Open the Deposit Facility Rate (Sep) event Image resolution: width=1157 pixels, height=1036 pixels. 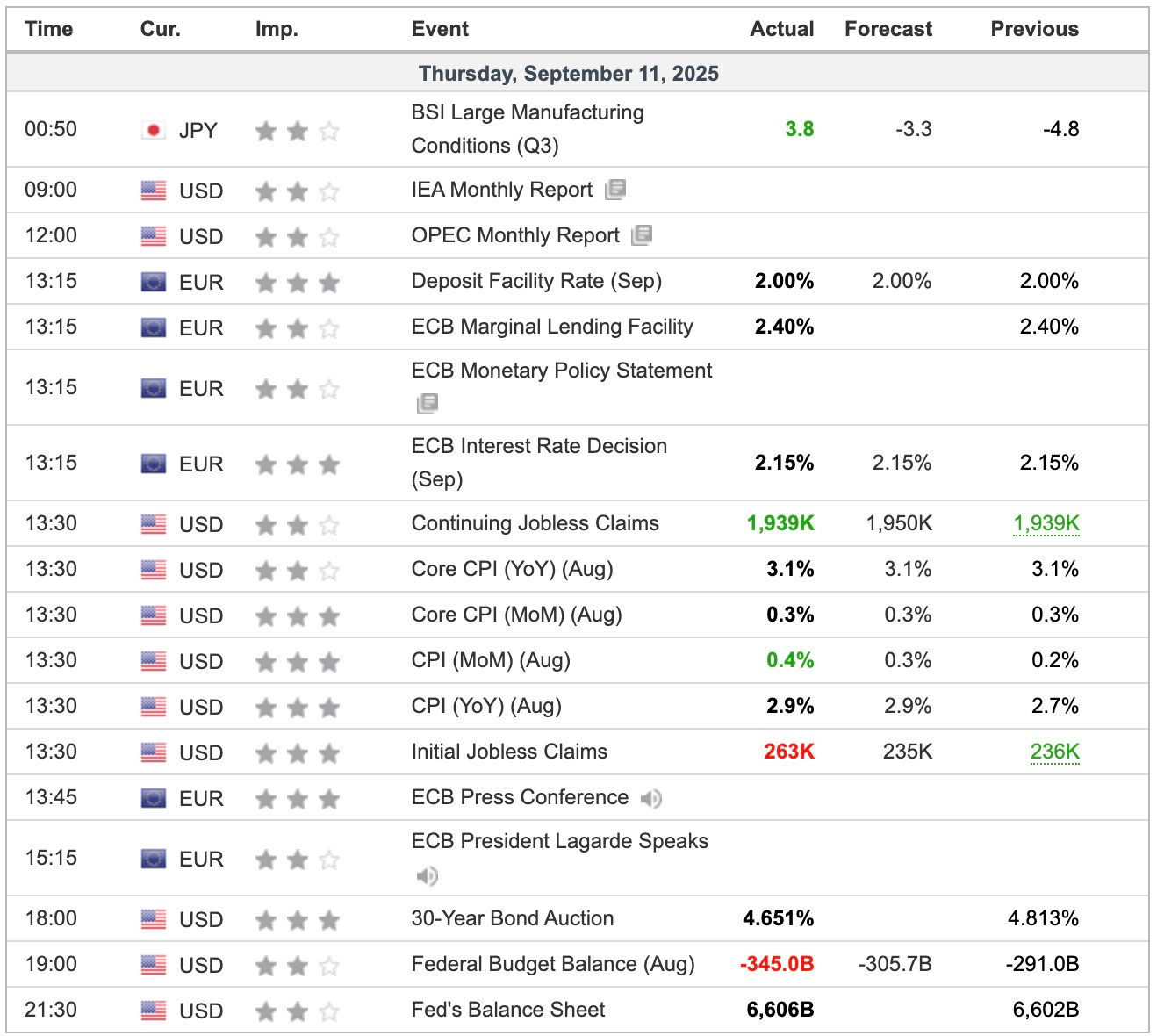536,281
